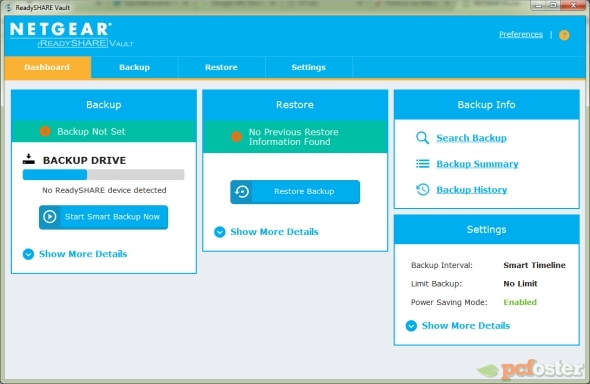
Task: Click the No Previous Restore Information Found banner
Action: [x=295, y=137]
